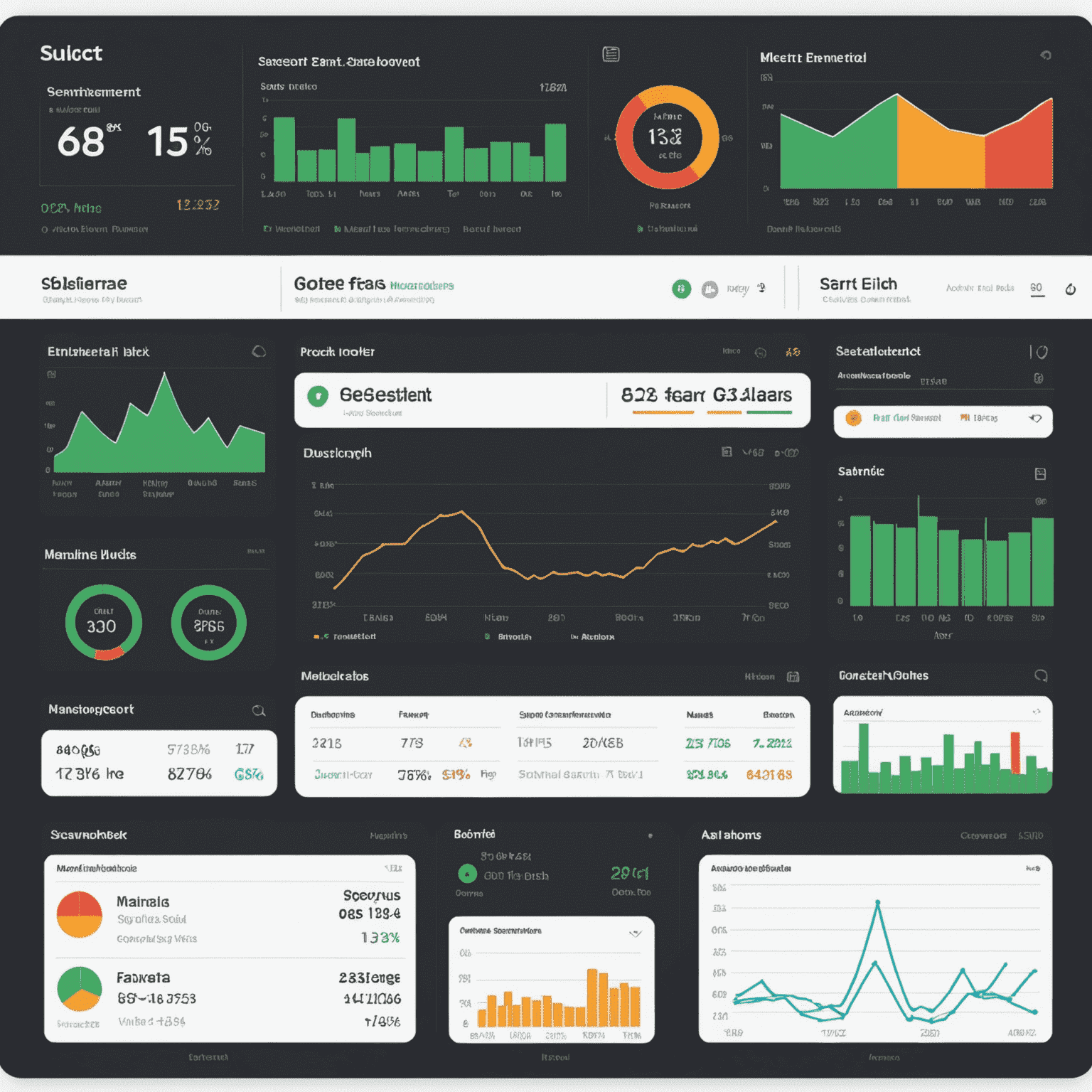Viewport: 1092px width, 1092px height.
Task: Click the calendar icon in the Melbelcatos header
Action: tap(793, 677)
